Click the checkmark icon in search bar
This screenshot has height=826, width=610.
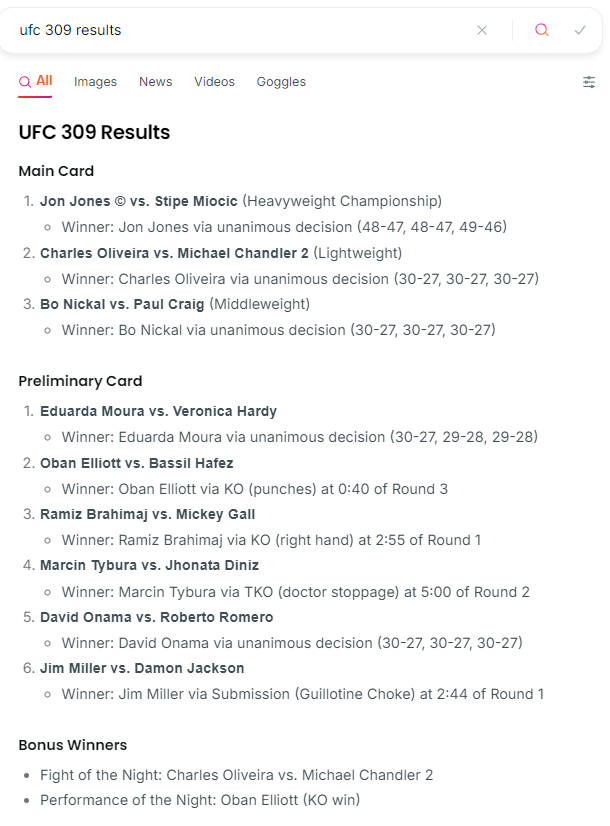click(580, 30)
